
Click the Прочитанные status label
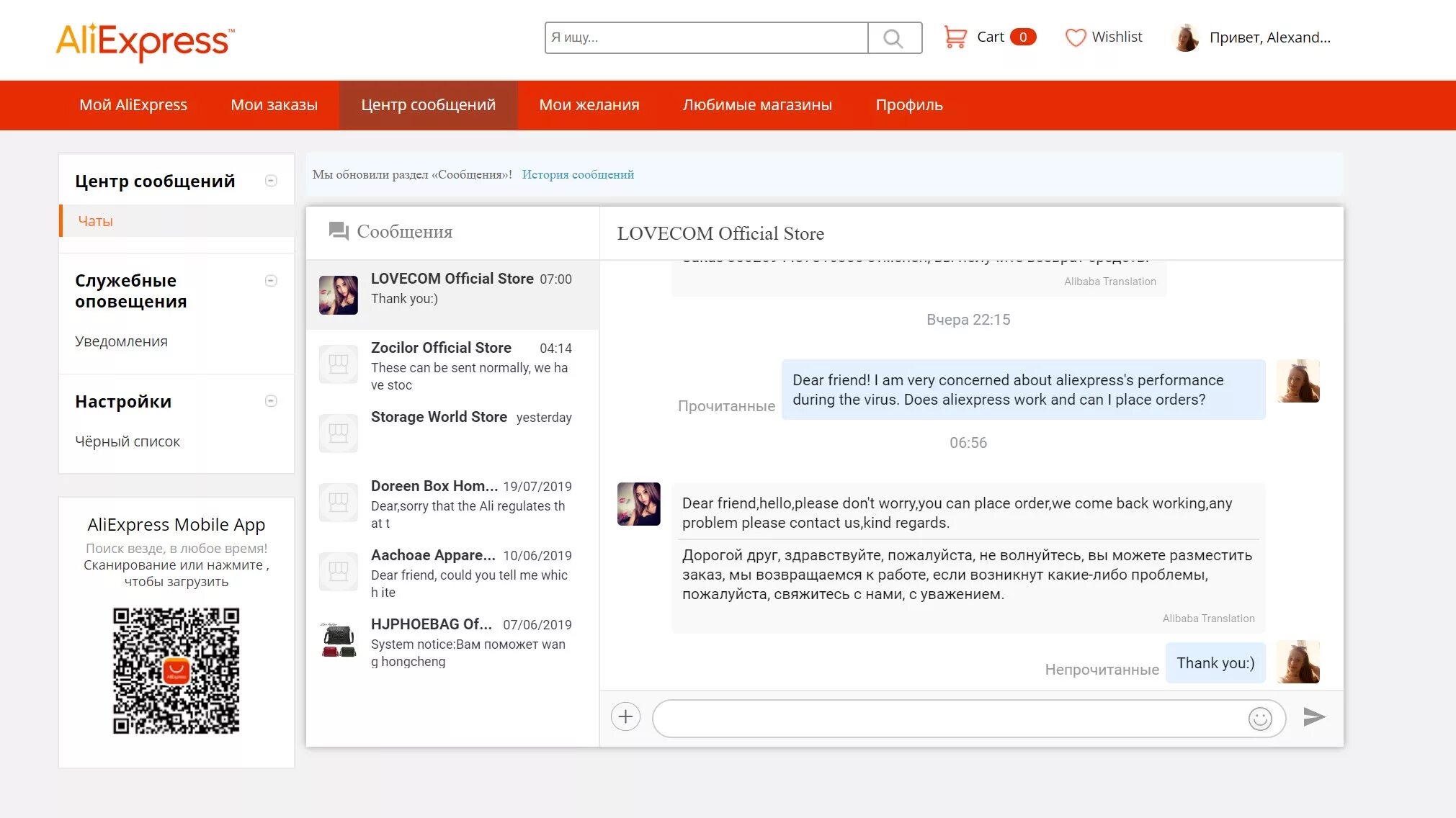[x=726, y=406]
